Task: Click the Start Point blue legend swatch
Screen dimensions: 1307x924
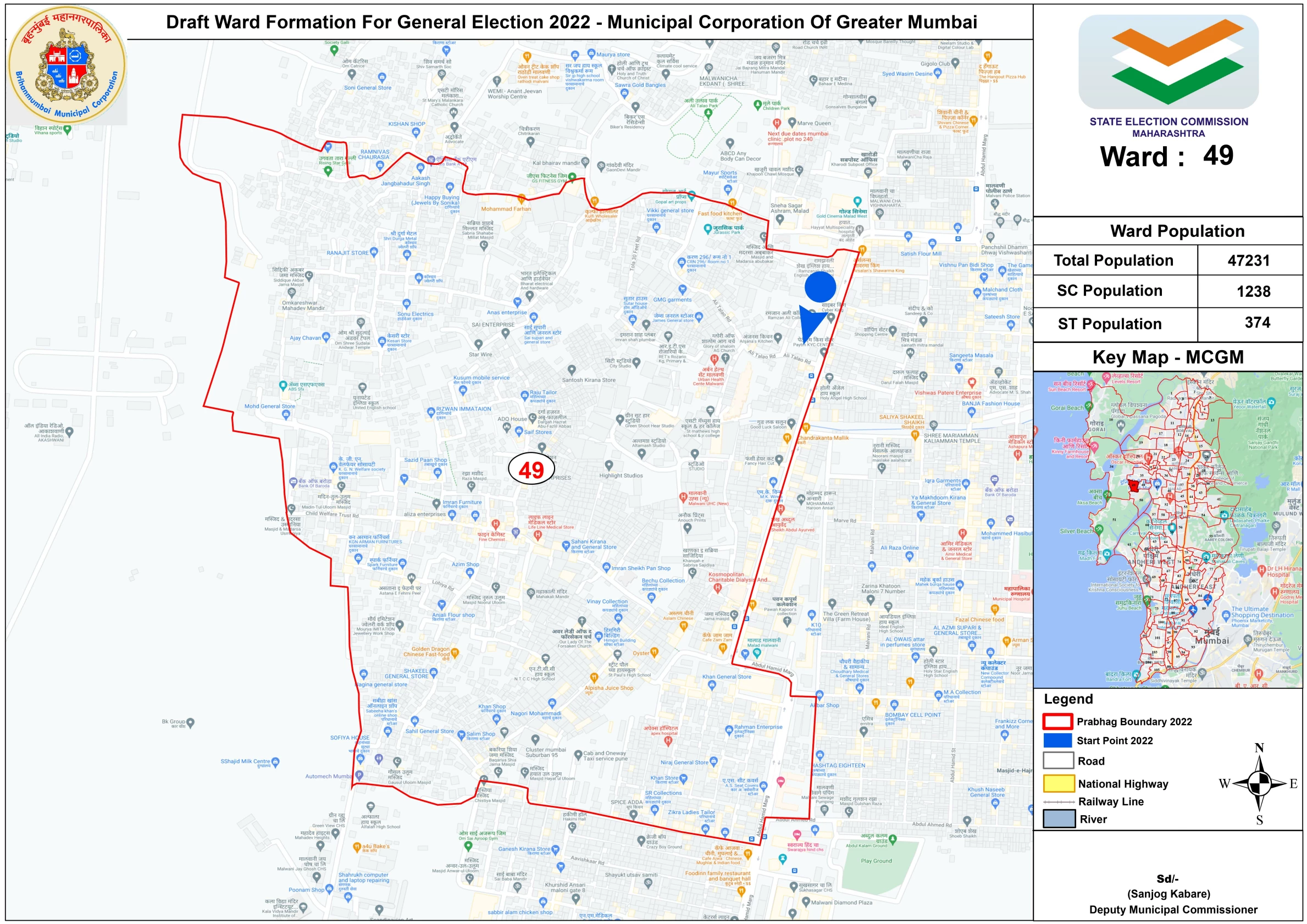Action: coord(1057,740)
